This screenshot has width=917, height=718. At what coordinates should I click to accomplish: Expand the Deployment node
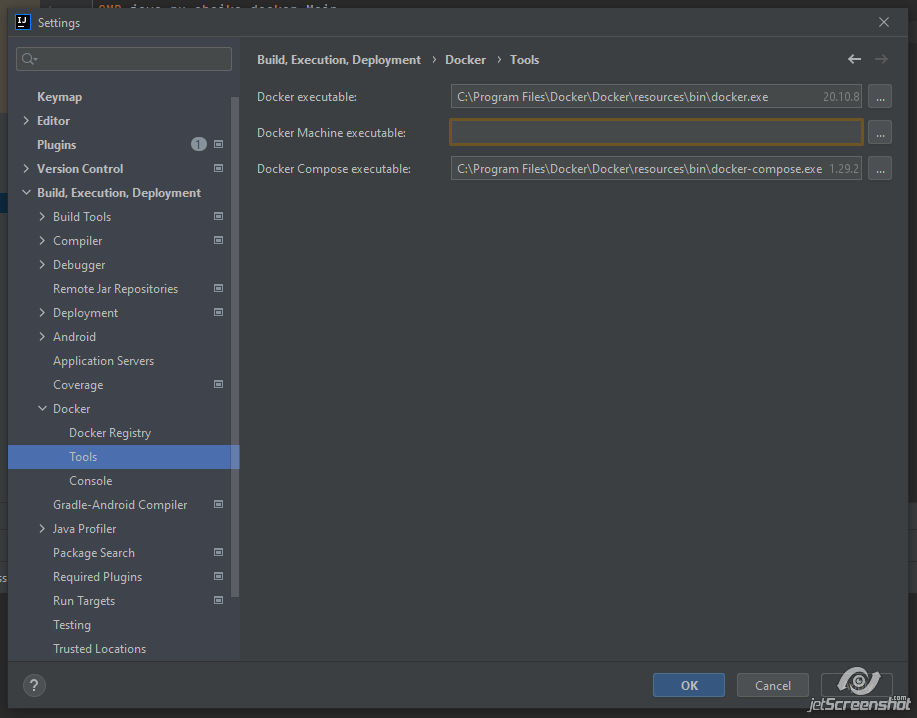[x=42, y=312]
